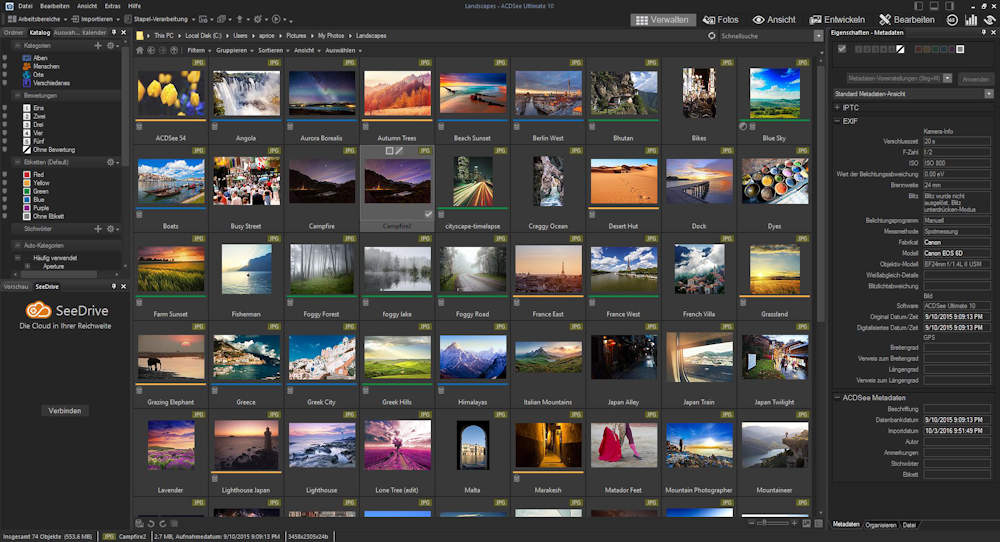Screen dimensions: 1000x542
Task: Switch to the Organisieren tab
Action: tap(880, 524)
